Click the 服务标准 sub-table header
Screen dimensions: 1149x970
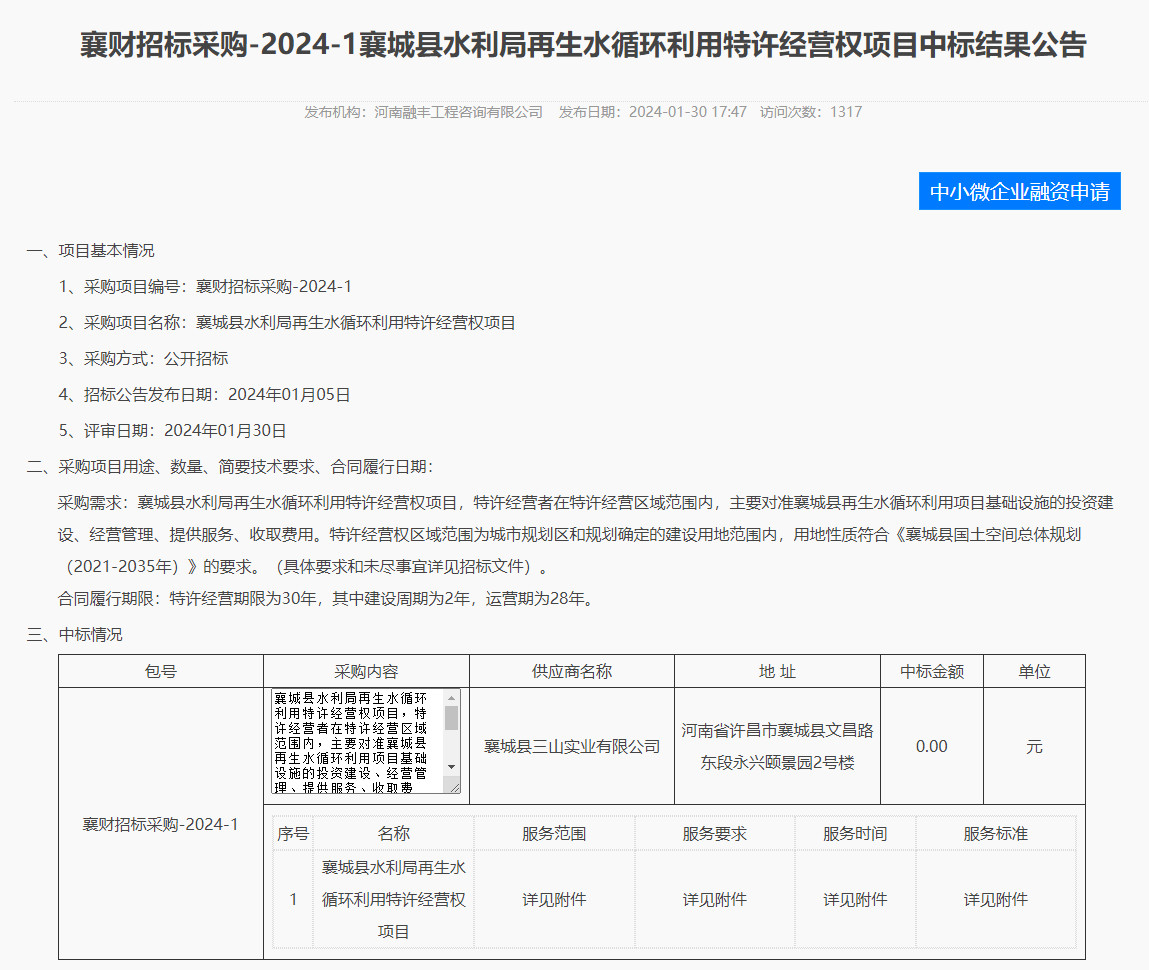996,834
